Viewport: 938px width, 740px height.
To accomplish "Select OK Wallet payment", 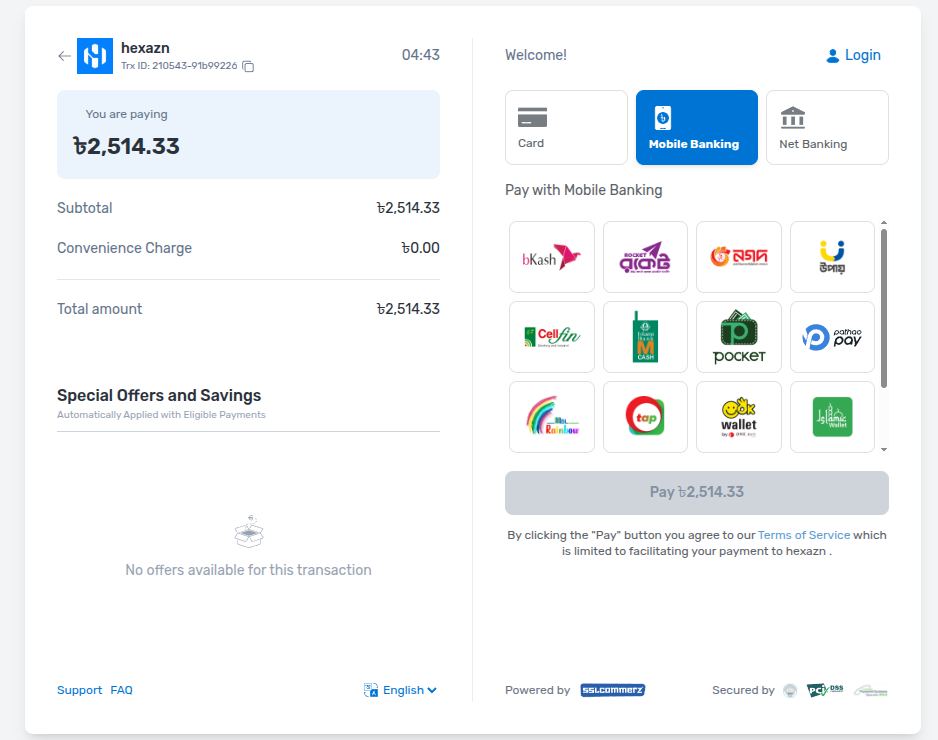I will click(739, 417).
